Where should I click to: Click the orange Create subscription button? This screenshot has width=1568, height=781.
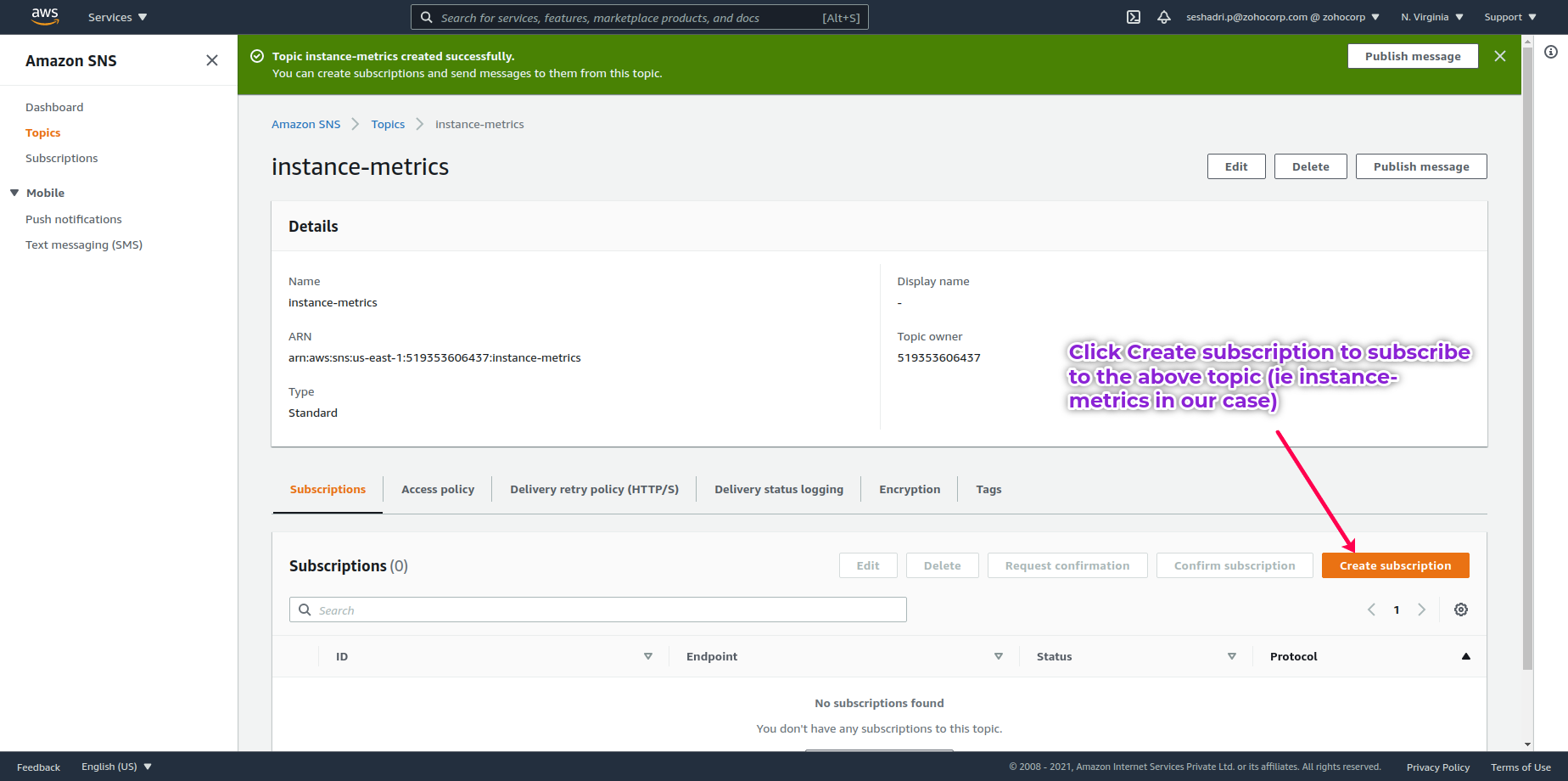1396,565
